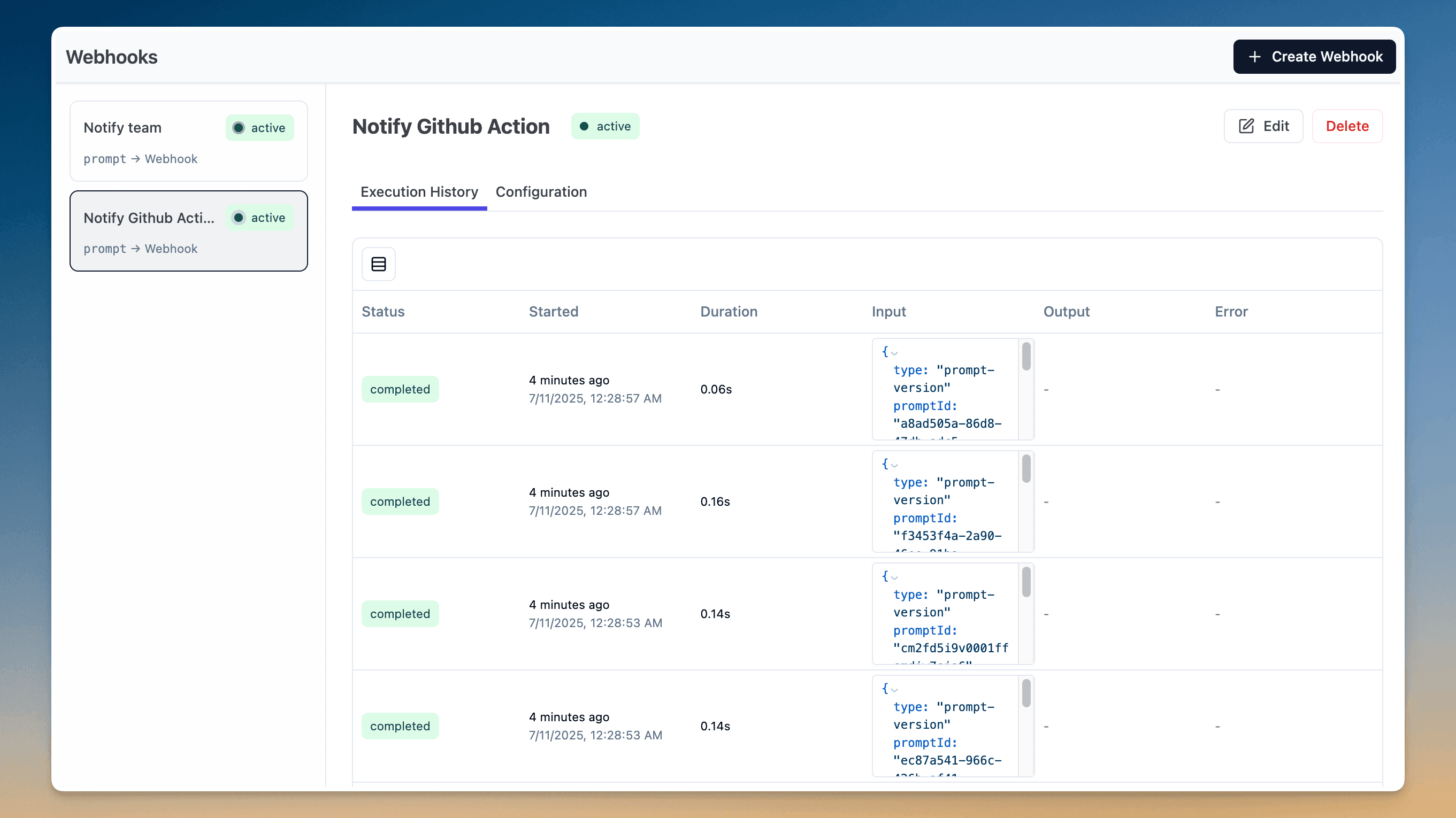The height and width of the screenshot is (818, 1456).
Task: Click the Create Webhook button
Action: pyautogui.click(x=1314, y=57)
